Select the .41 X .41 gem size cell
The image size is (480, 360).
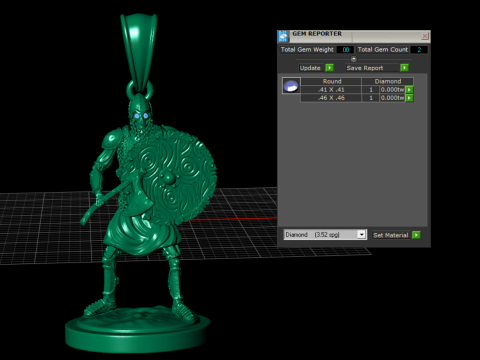coord(331,90)
